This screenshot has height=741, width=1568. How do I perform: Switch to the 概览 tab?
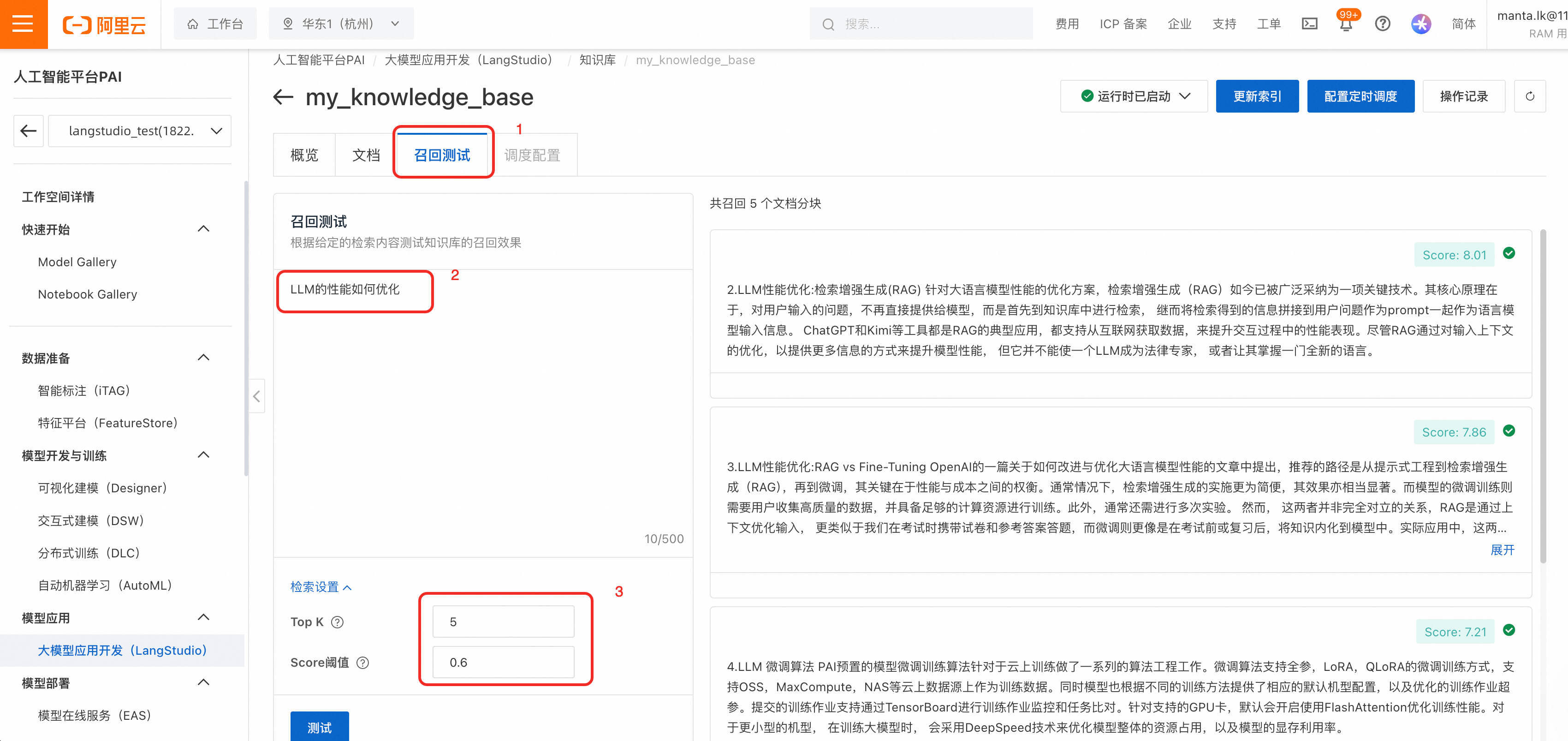point(304,155)
